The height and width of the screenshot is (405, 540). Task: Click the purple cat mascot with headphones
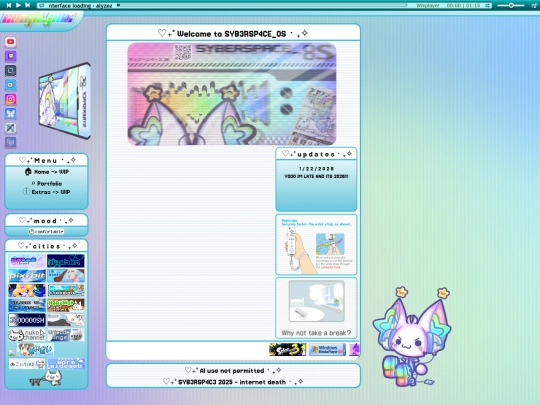point(412,337)
